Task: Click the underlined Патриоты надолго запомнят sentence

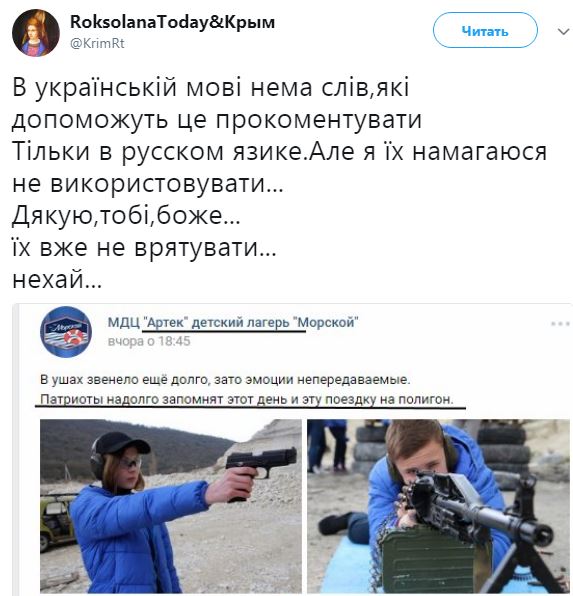Action: point(247,399)
